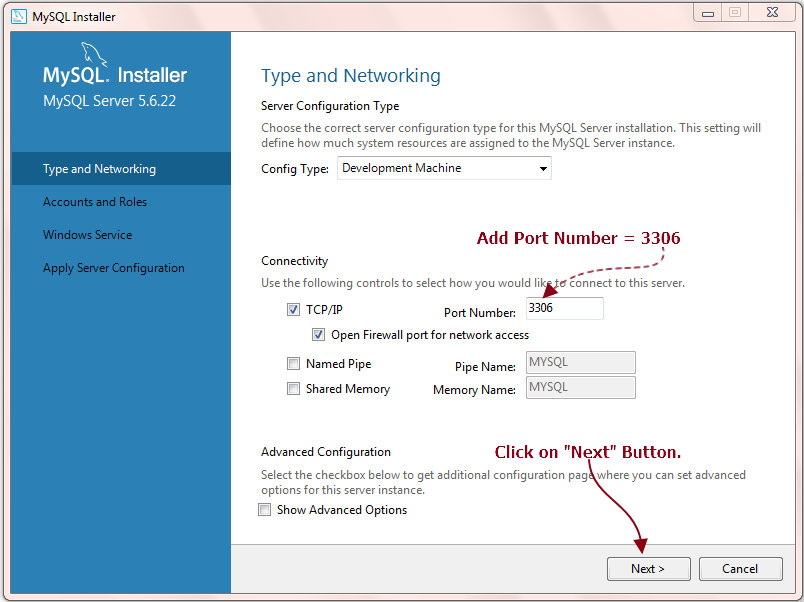Click the Pipe Name: label
Screen dimensions: 804x602
point(485,367)
